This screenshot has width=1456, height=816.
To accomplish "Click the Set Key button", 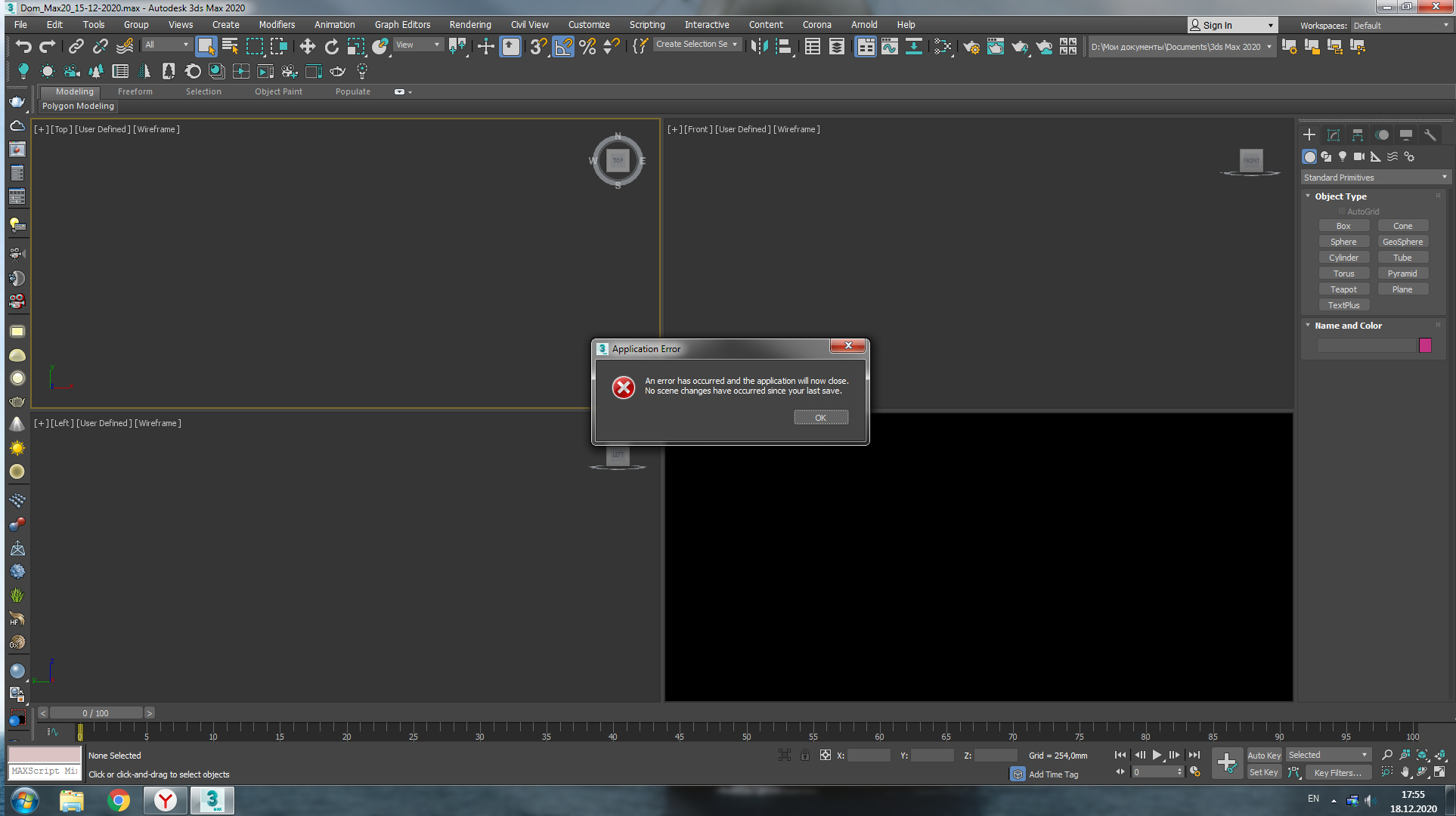I will [1264, 772].
